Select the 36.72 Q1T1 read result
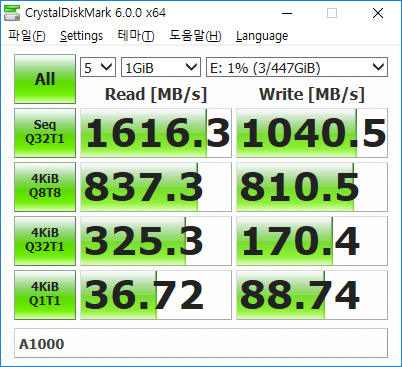The height and width of the screenshot is (367, 402). point(156,295)
